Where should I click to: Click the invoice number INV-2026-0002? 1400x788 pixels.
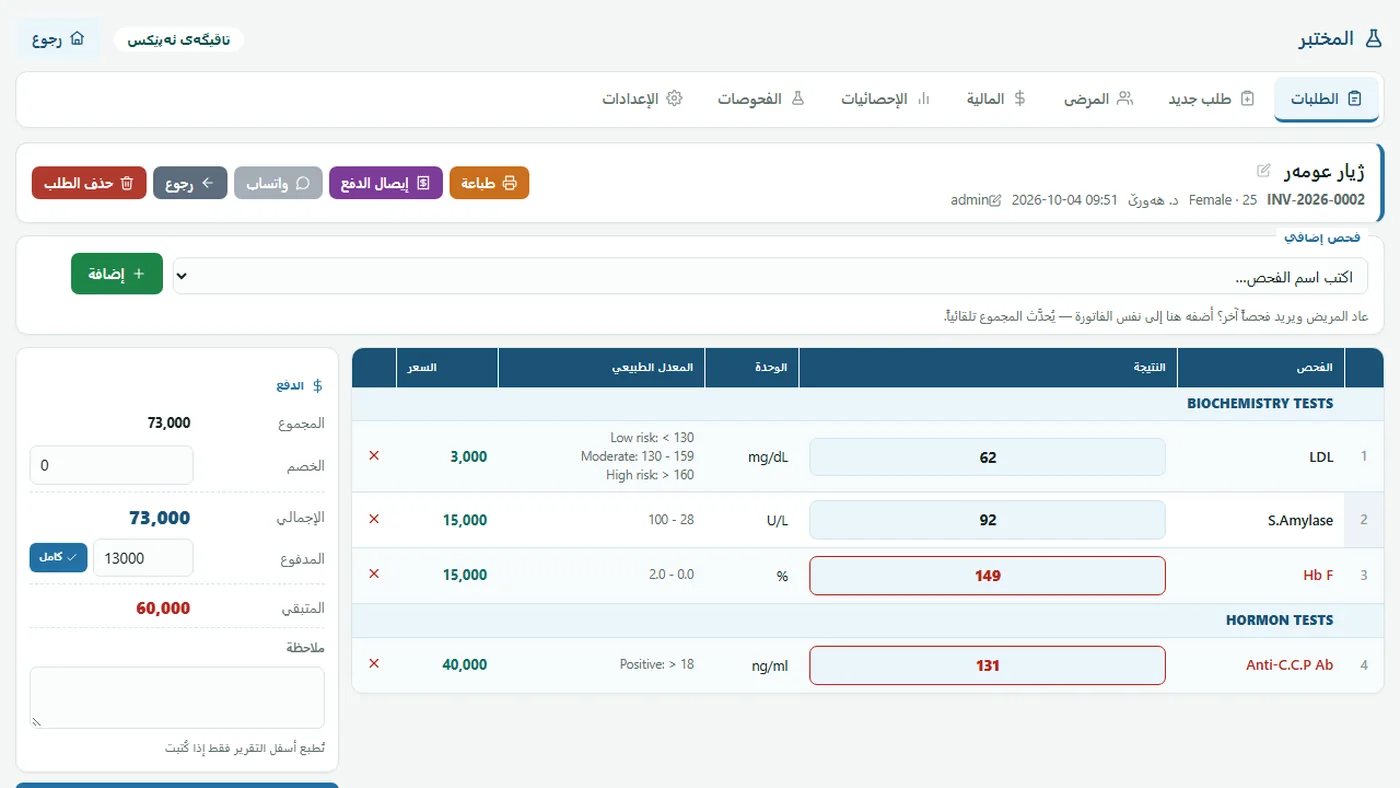pyautogui.click(x=1315, y=200)
